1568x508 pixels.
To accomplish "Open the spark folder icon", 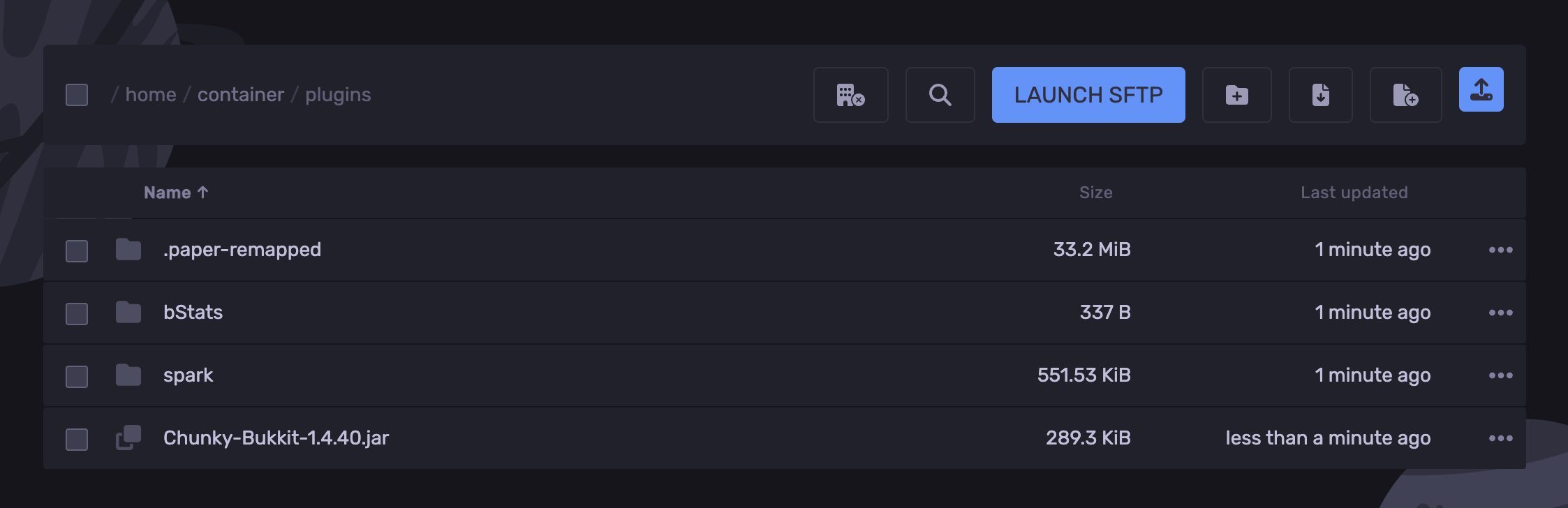I will (x=128, y=375).
